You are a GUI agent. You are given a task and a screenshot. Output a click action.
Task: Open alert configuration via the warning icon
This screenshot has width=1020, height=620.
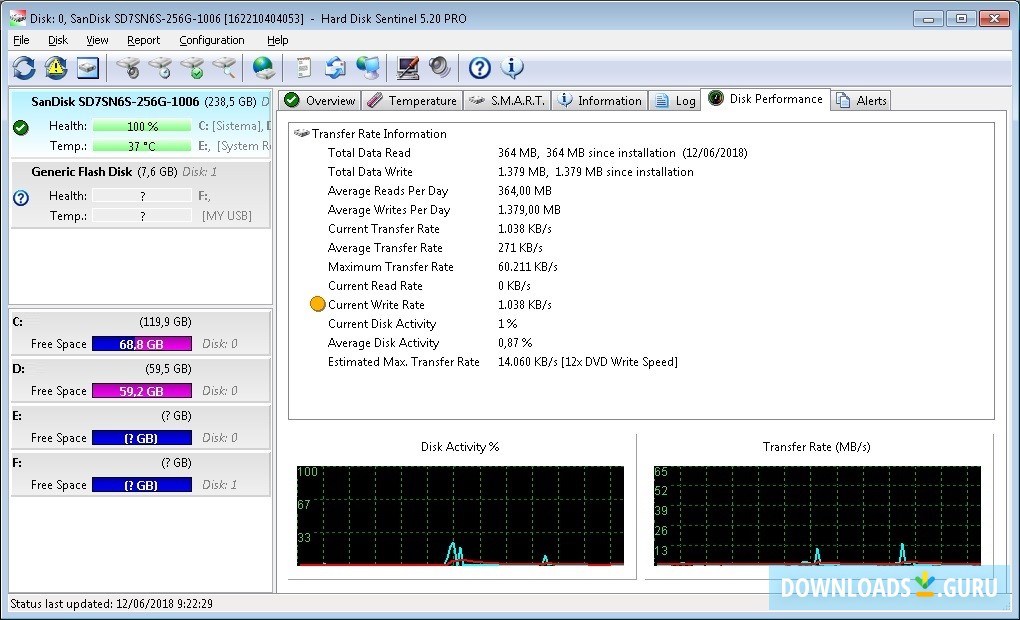pos(57,67)
